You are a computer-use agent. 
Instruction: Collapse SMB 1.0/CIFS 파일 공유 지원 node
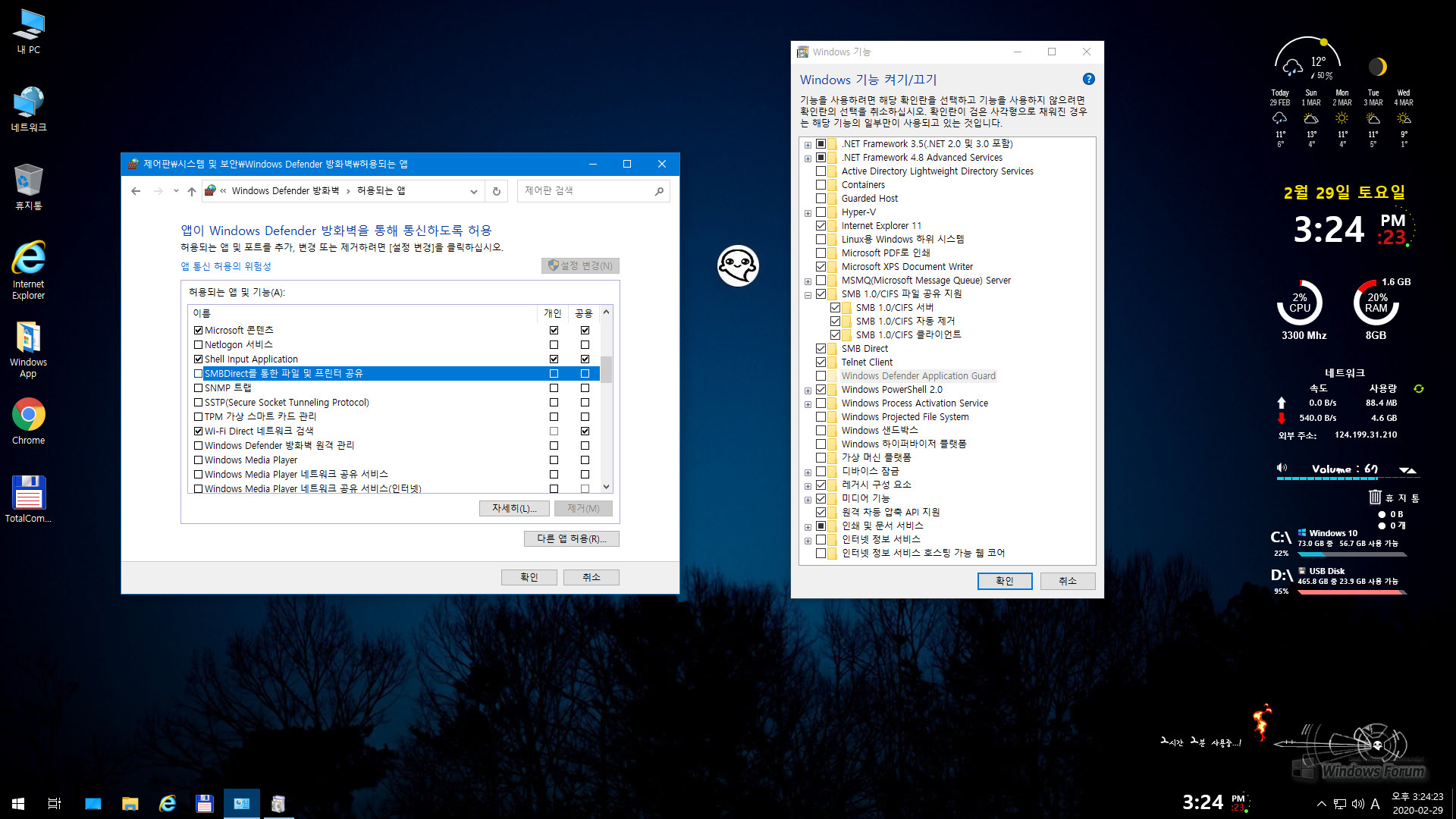point(808,295)
